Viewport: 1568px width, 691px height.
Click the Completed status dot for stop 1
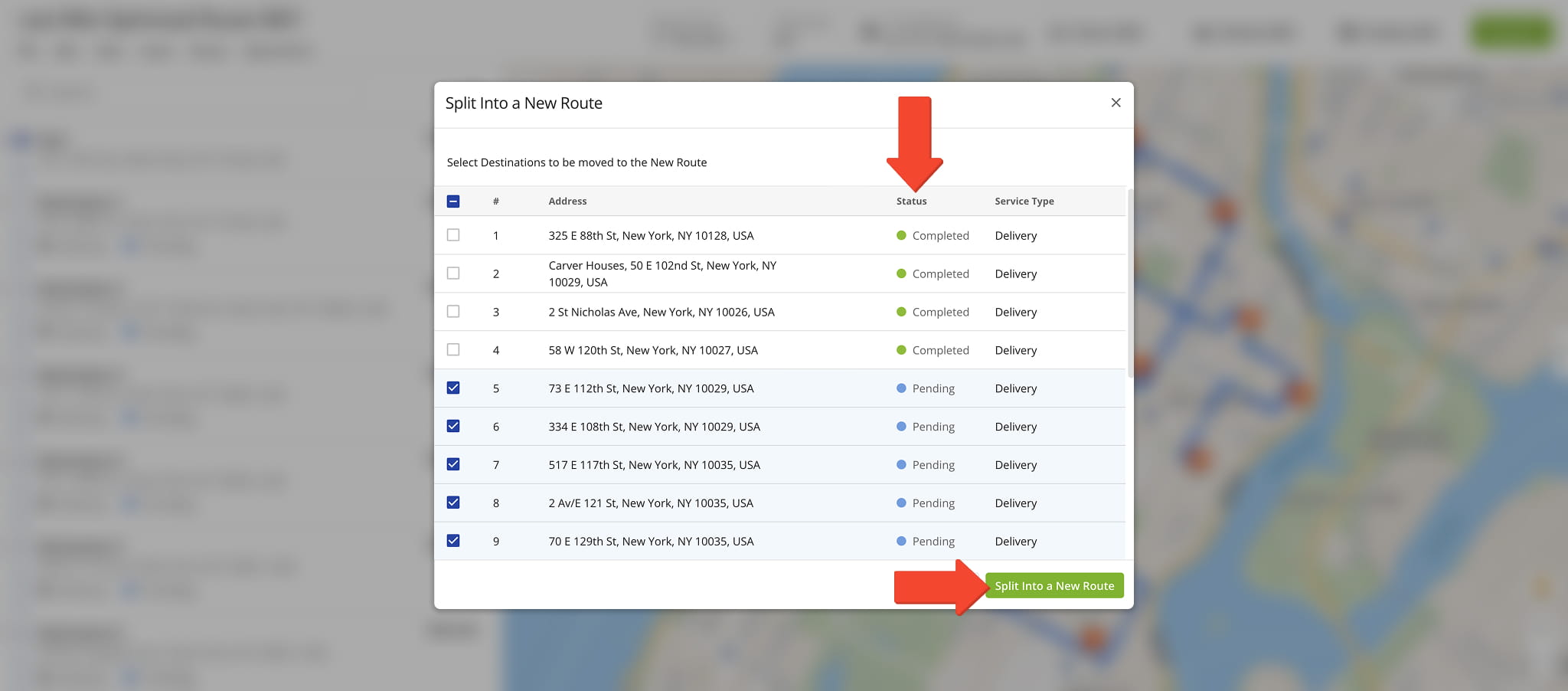pyautogui.click(x=901, y=235)
